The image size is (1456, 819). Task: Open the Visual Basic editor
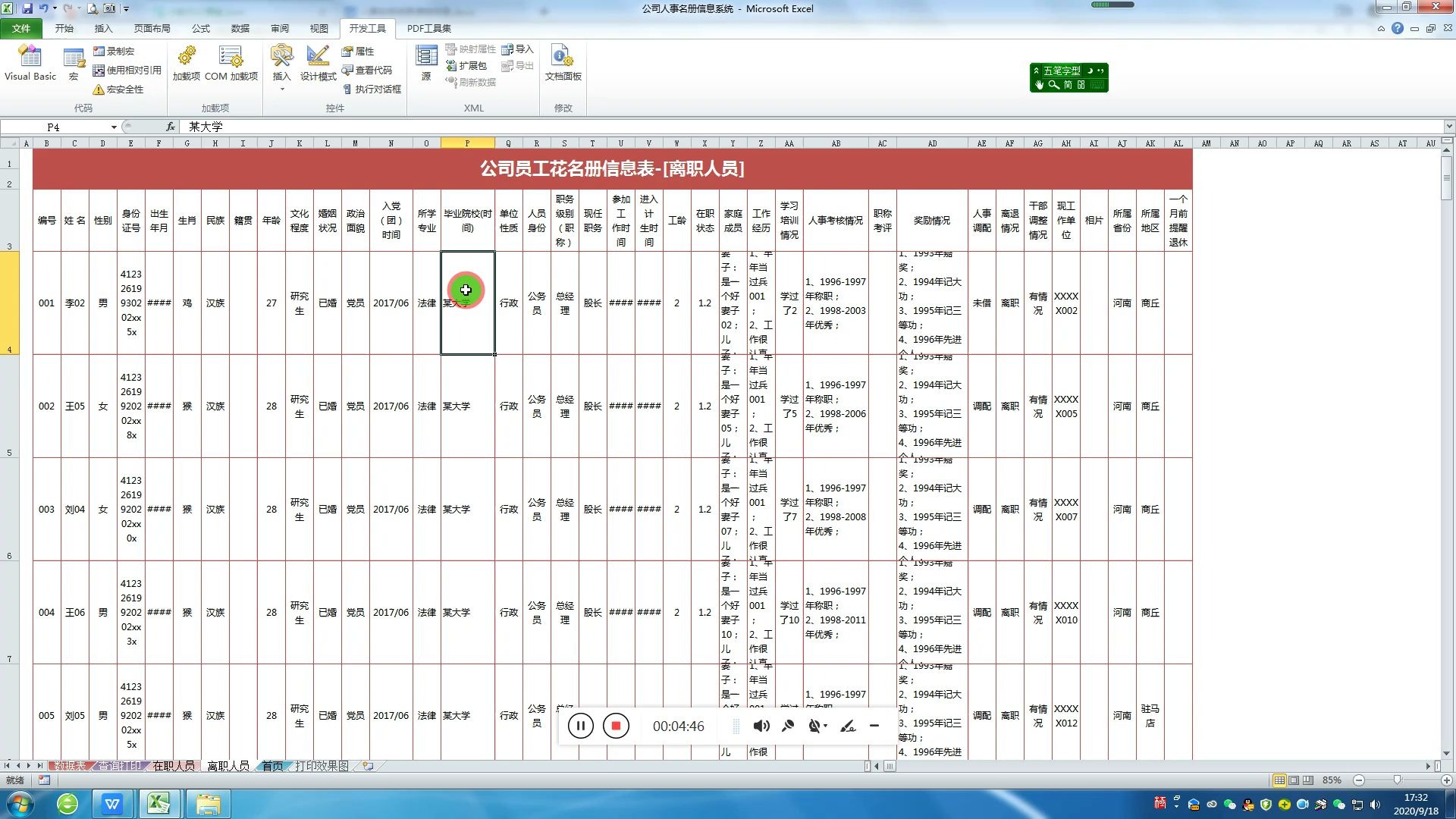point(30,62)
